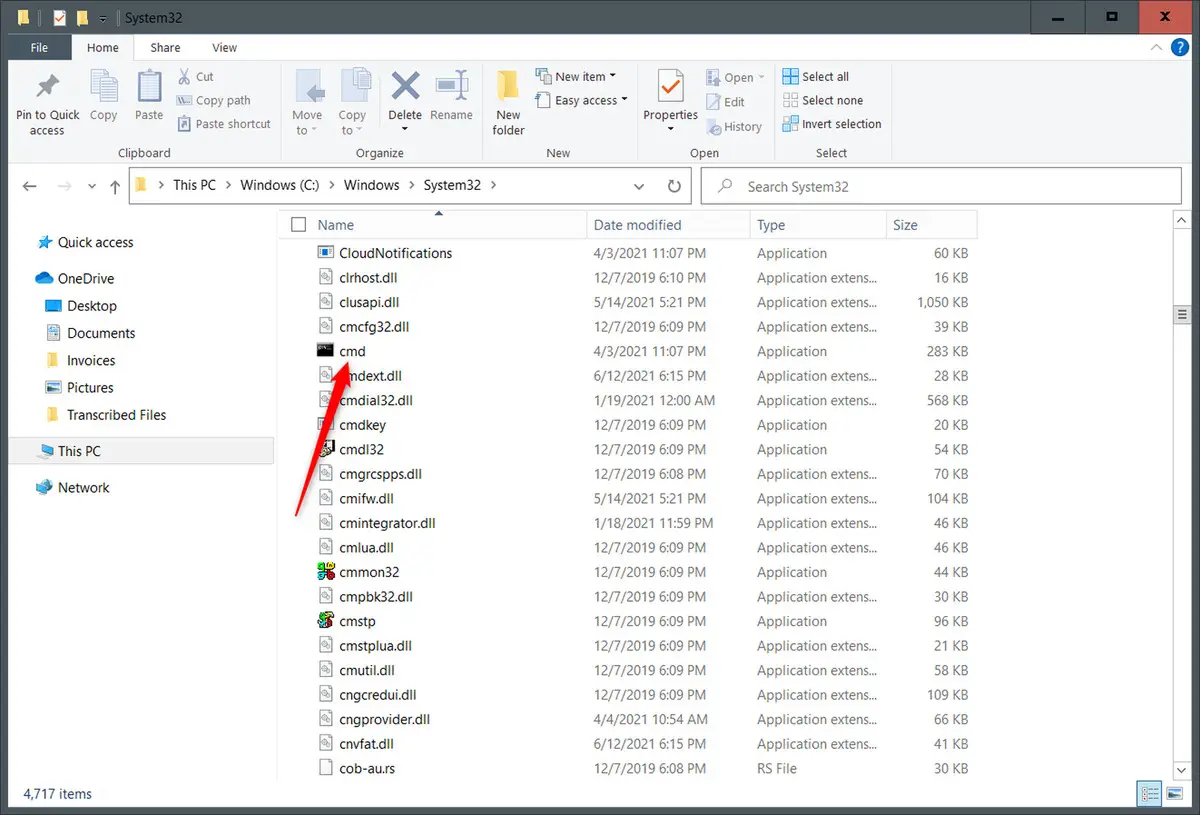The height and width of the screenshot is (815, 1200).
Task: Switch to Details view icon in status bar
Action: [1149, 794]
